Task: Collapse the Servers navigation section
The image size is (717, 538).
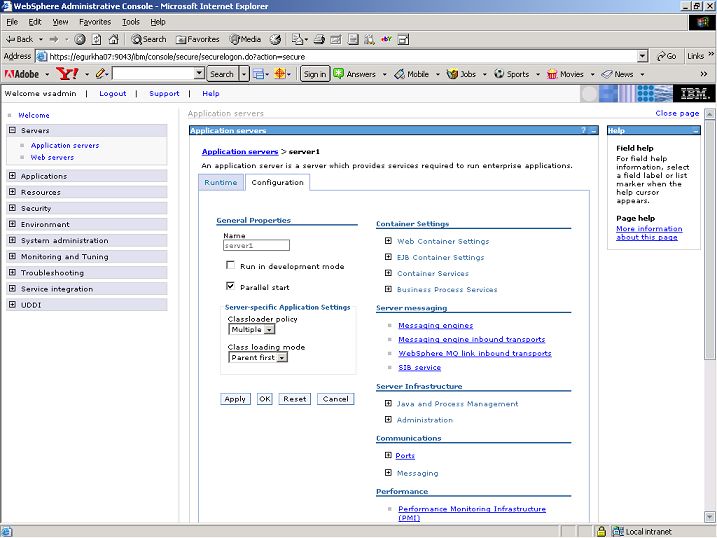Action: (x=12, y=130)
